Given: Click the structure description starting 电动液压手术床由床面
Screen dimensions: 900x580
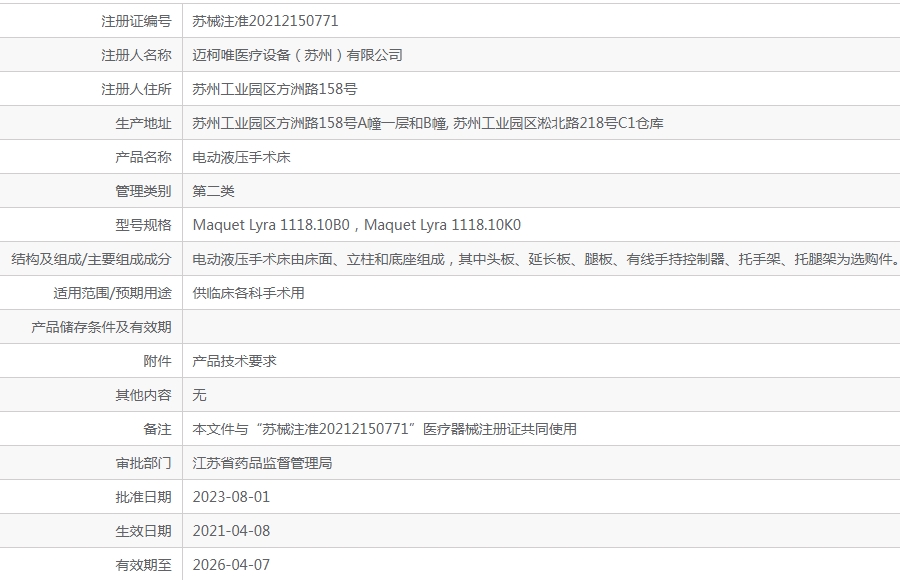Looking at the screenshot, I should [x=545, y=260].
